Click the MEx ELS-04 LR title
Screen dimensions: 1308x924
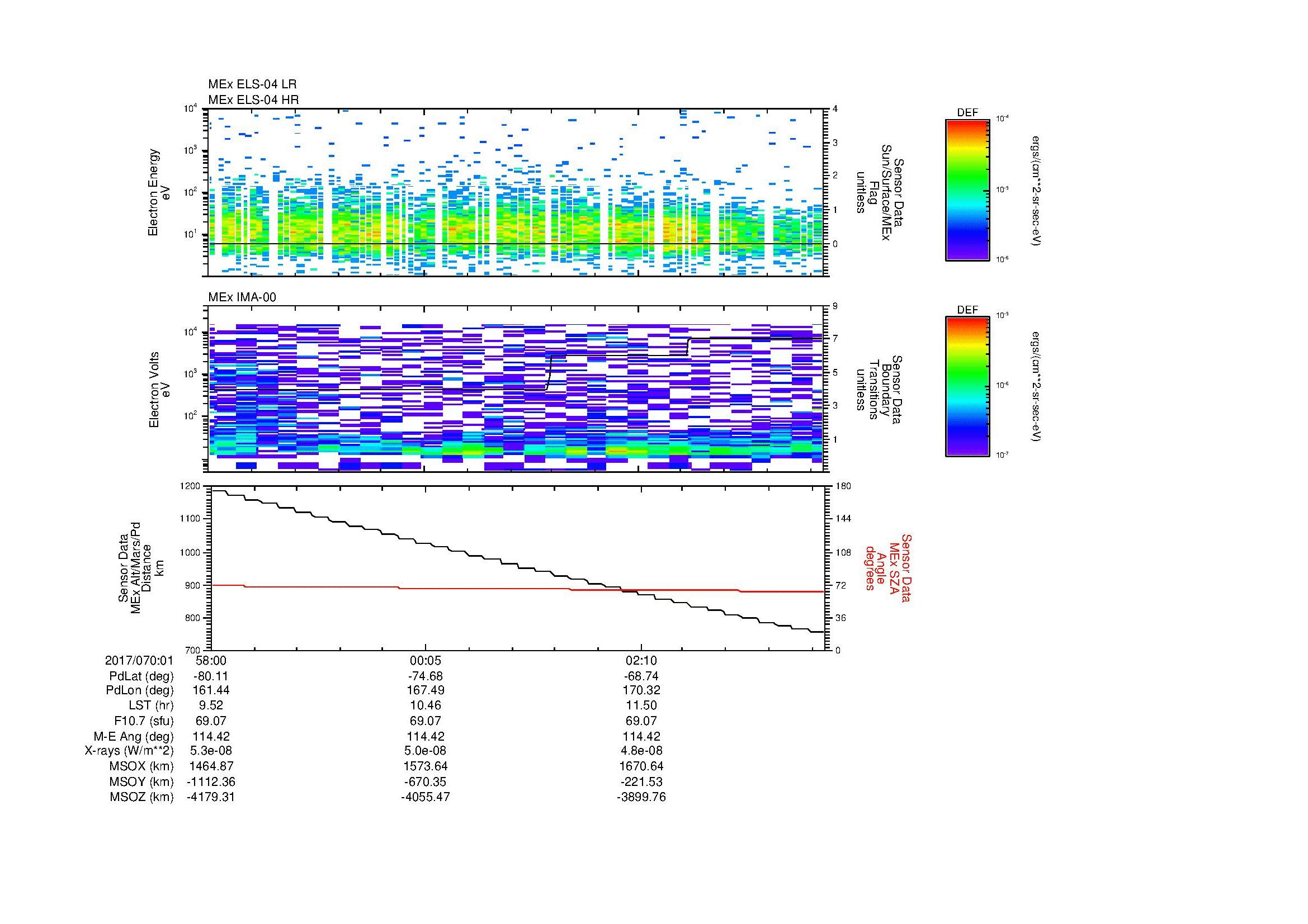(252, 84)
